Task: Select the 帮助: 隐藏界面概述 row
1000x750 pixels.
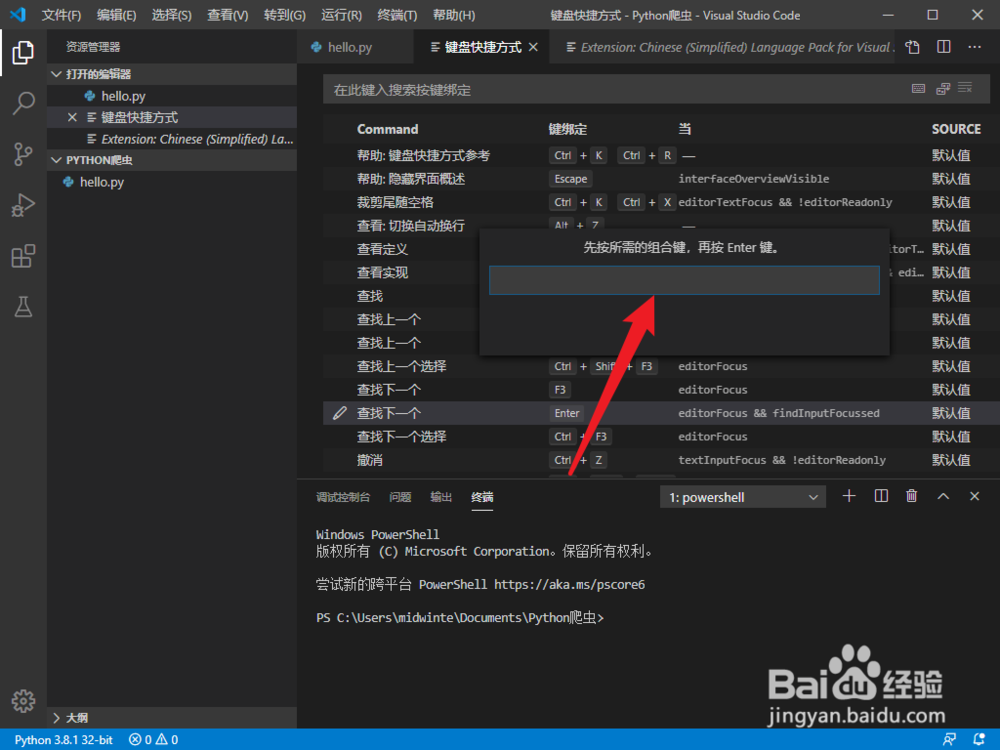Action: pos(661,179)
